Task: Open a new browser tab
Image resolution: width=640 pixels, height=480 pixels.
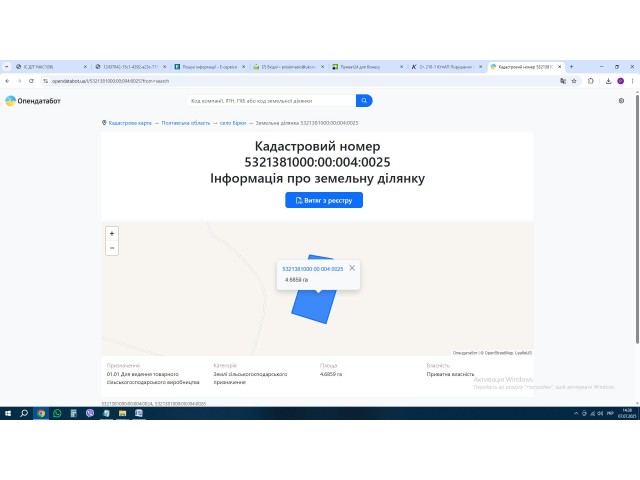Action: coord(571,67)
